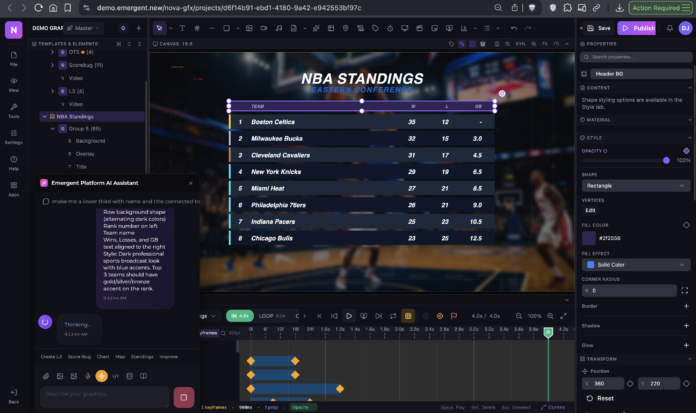Add a rectangle shape from toolbar
696x413 pixels.
click(x=226, y=28)
